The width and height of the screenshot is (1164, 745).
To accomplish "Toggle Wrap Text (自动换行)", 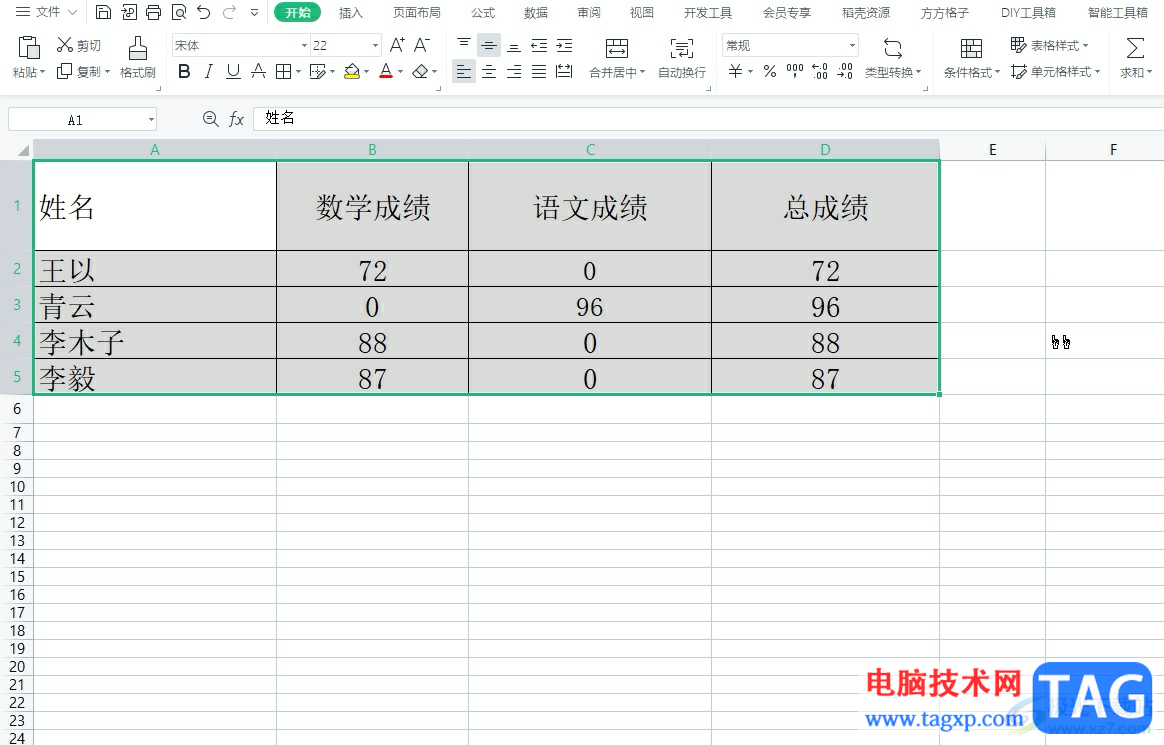I will pos(681,59).
